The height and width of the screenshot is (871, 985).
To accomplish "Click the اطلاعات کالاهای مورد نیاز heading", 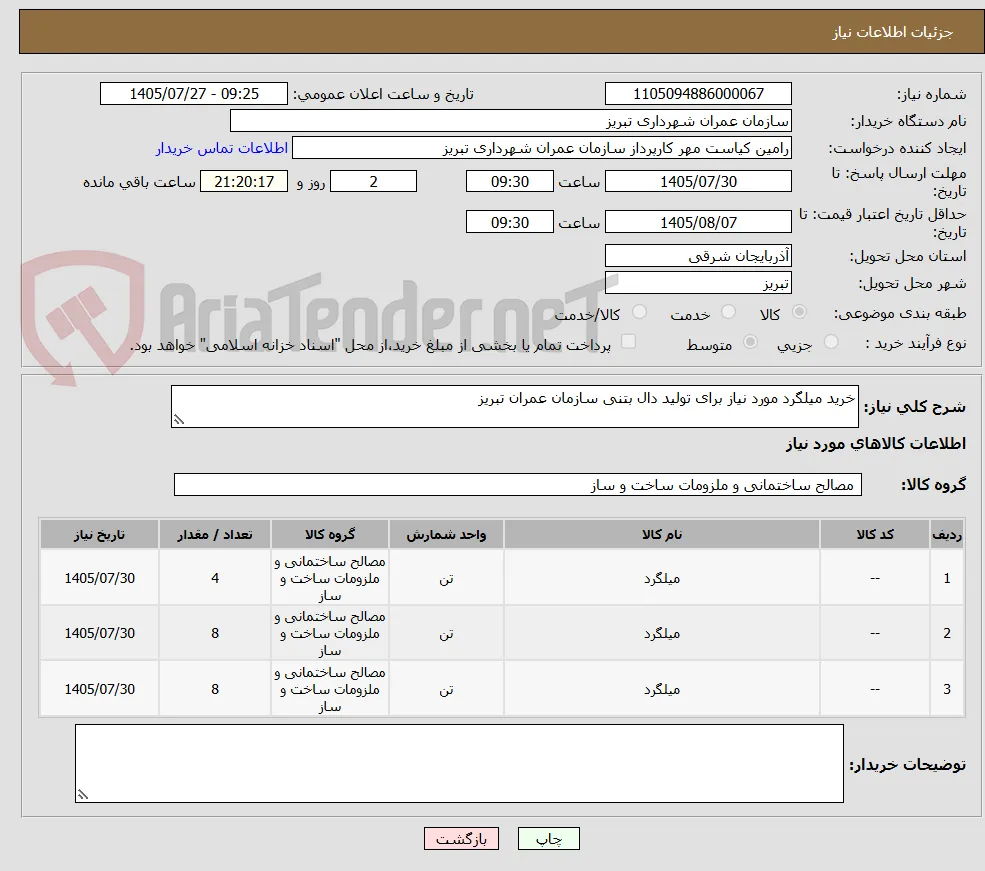I will [x=875, y=443].
